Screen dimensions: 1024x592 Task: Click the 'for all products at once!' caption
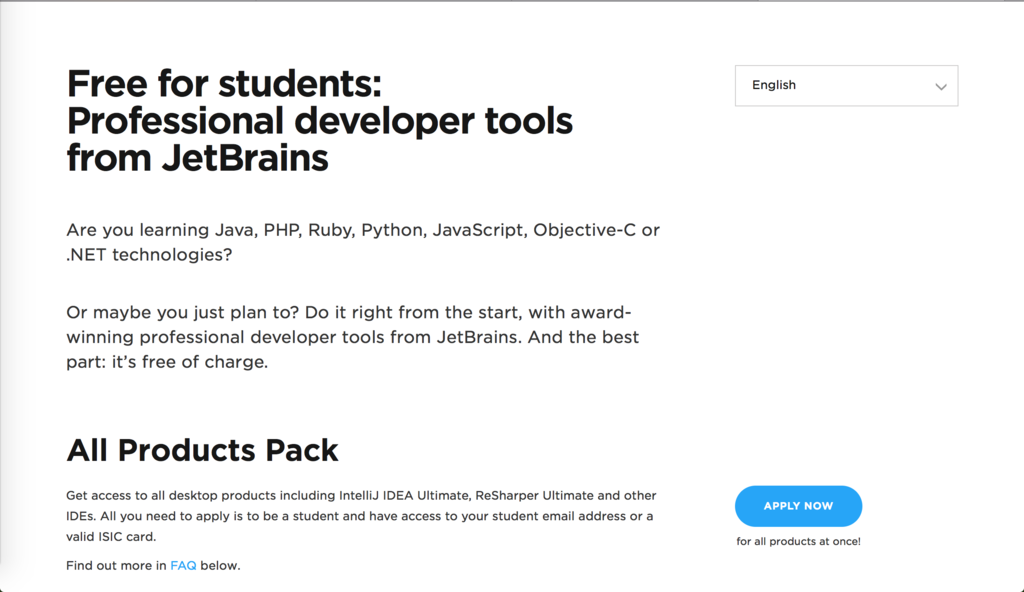(x=798, y=541)
